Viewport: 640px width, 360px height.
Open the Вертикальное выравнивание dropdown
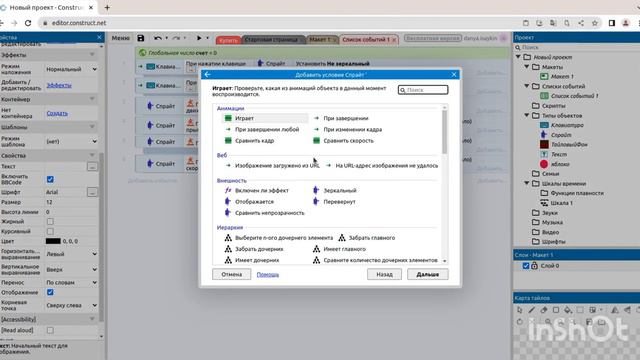(x=71, y=269)
